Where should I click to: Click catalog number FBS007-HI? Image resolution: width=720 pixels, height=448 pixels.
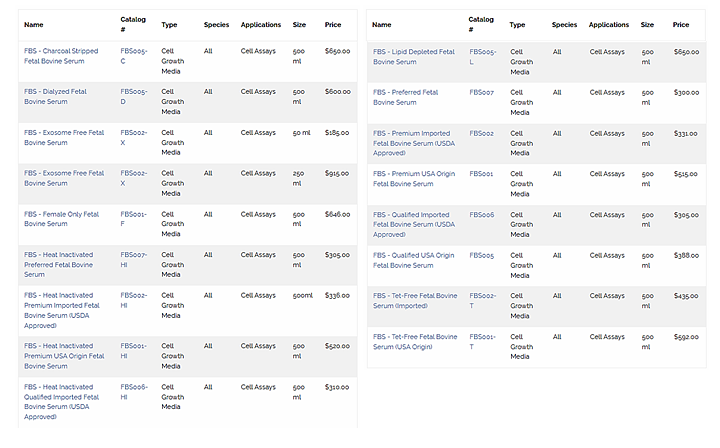134,259
